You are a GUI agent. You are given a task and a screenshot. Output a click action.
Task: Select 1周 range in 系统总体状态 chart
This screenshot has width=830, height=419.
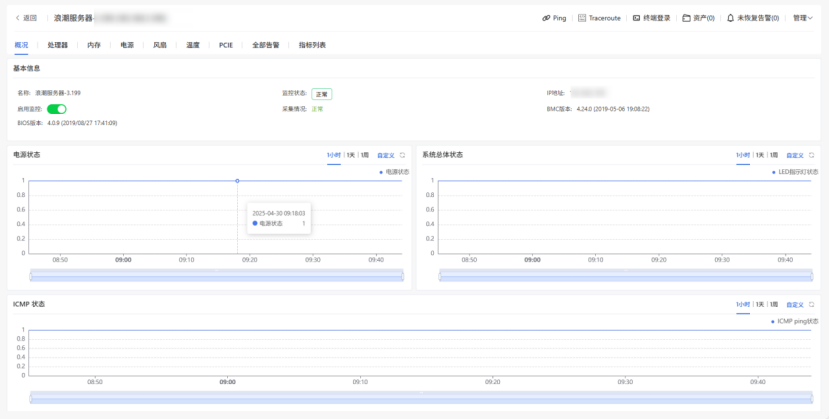coord(773,156)
